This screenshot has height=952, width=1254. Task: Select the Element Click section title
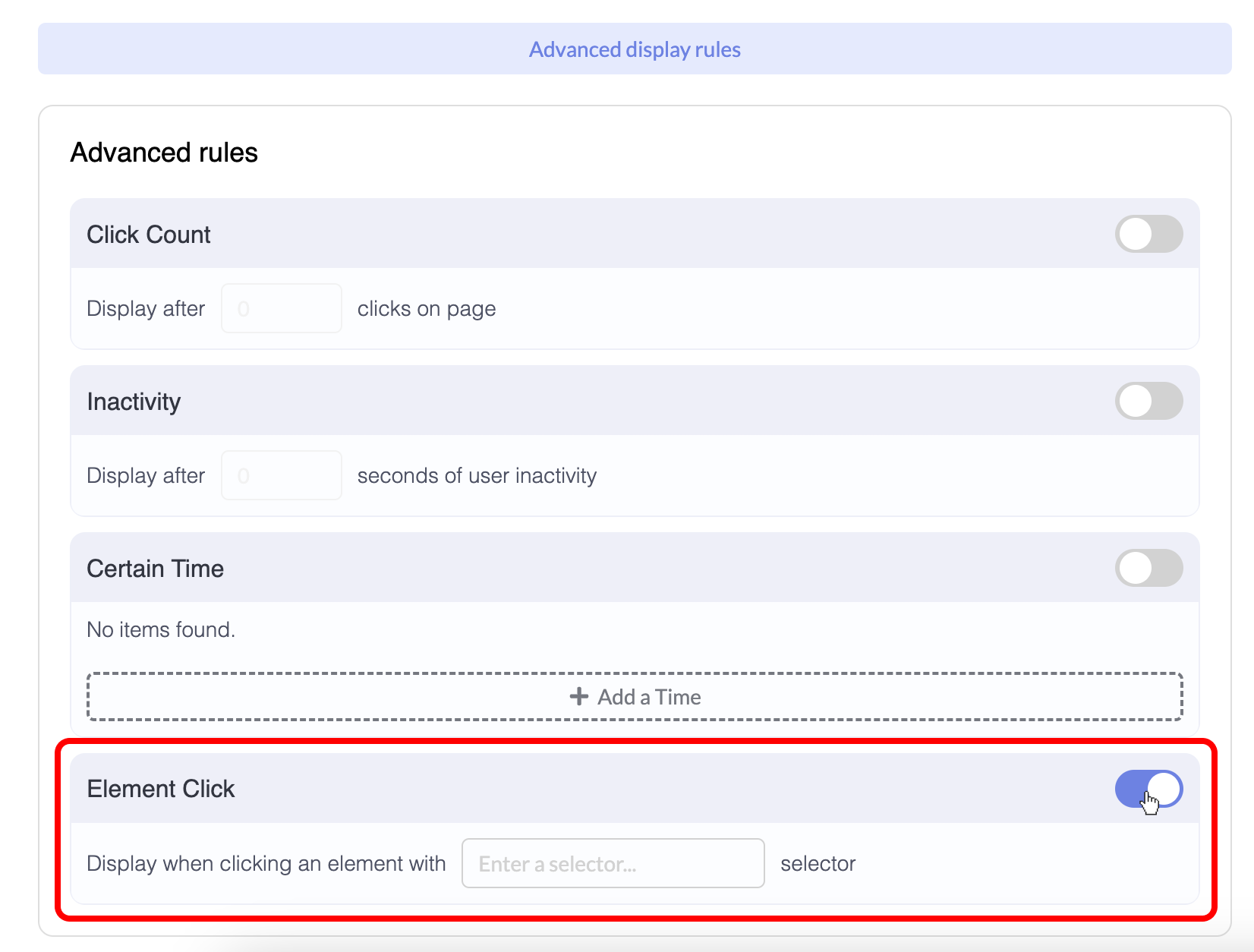pos(161,789)
